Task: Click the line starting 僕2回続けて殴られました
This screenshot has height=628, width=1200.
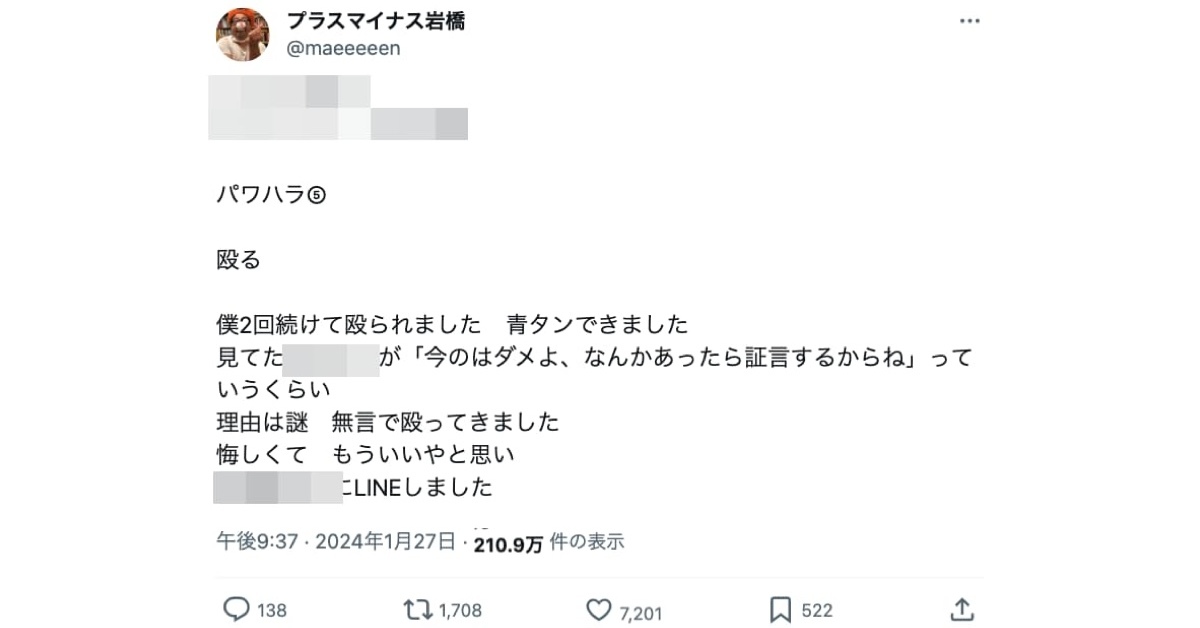Action: tap(452, 325)
